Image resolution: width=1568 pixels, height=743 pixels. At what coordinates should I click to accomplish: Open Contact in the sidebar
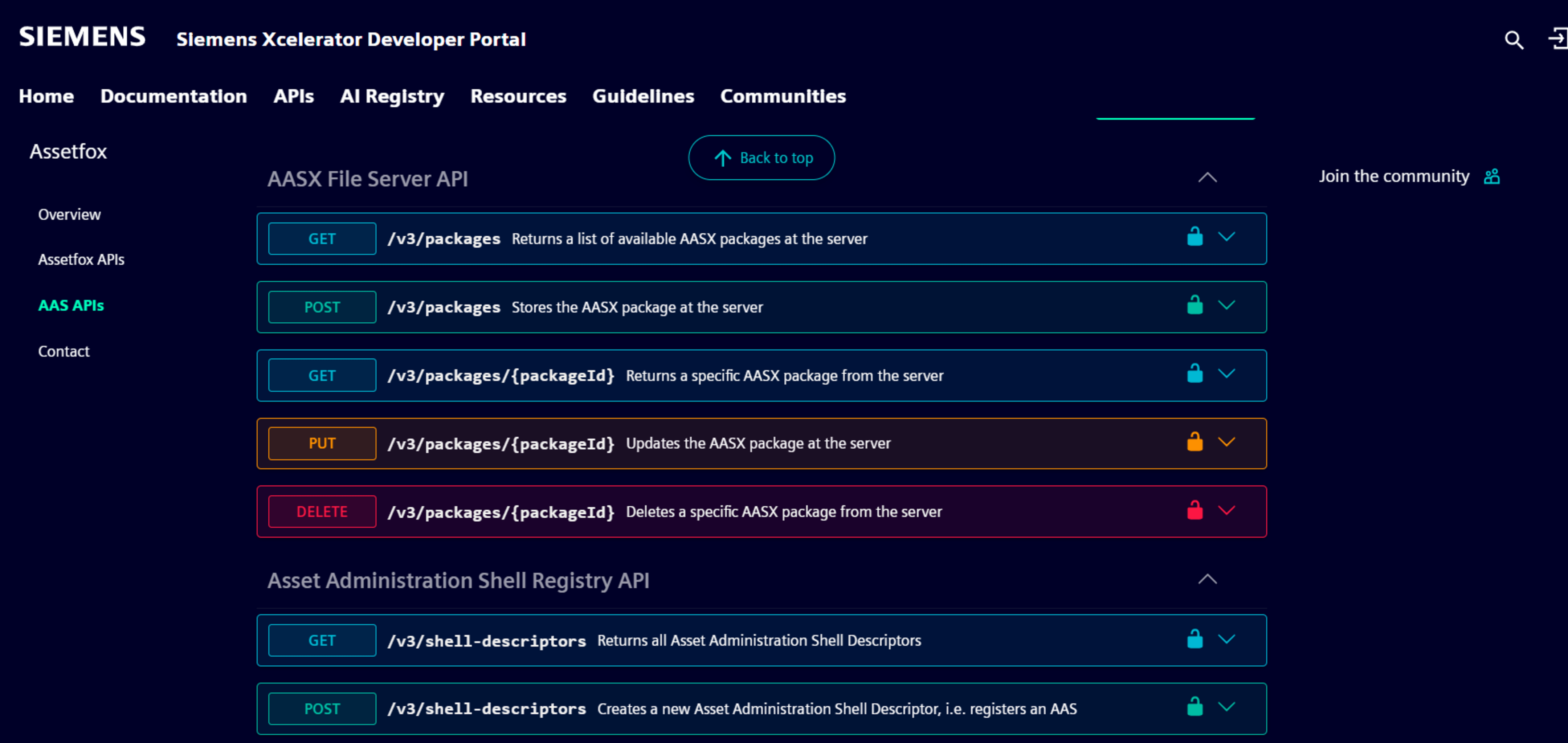coord(63,351)
